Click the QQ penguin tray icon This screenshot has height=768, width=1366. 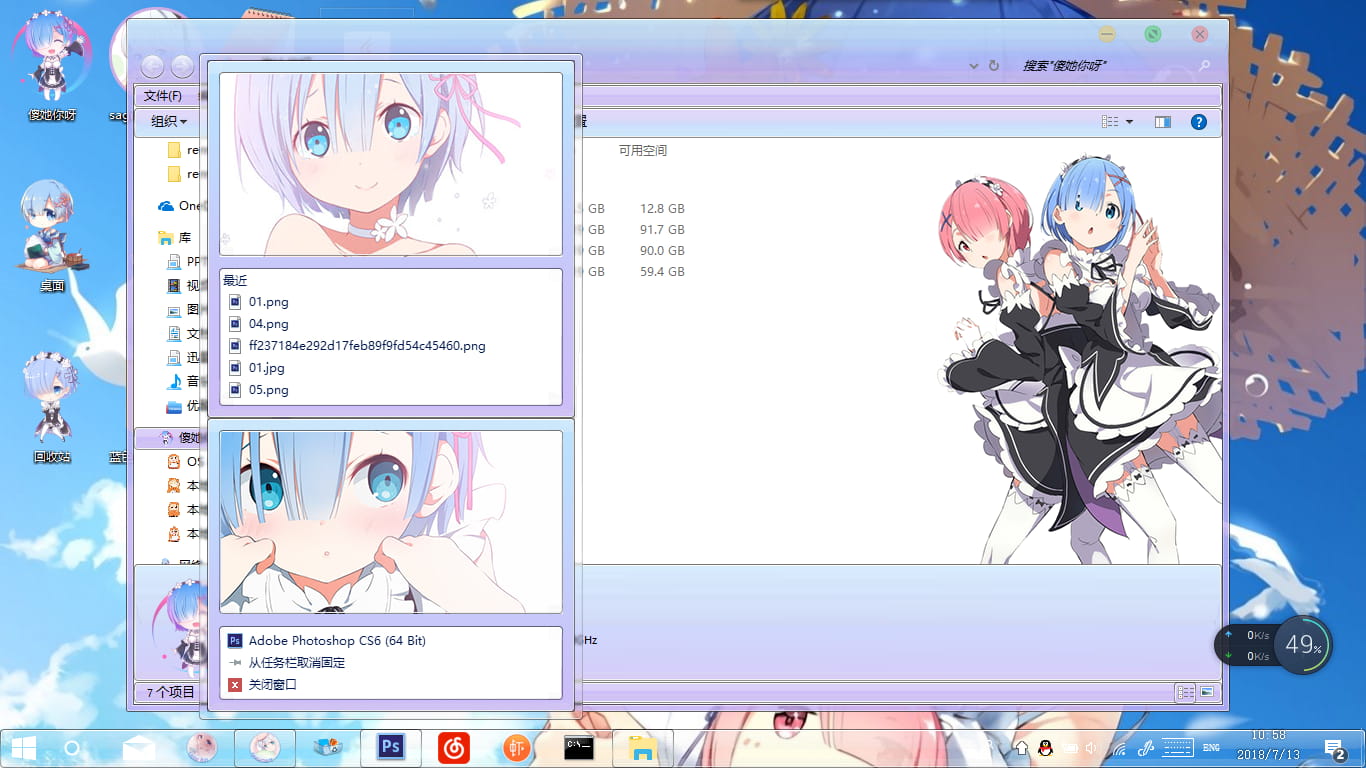[x=1045, y=747]
